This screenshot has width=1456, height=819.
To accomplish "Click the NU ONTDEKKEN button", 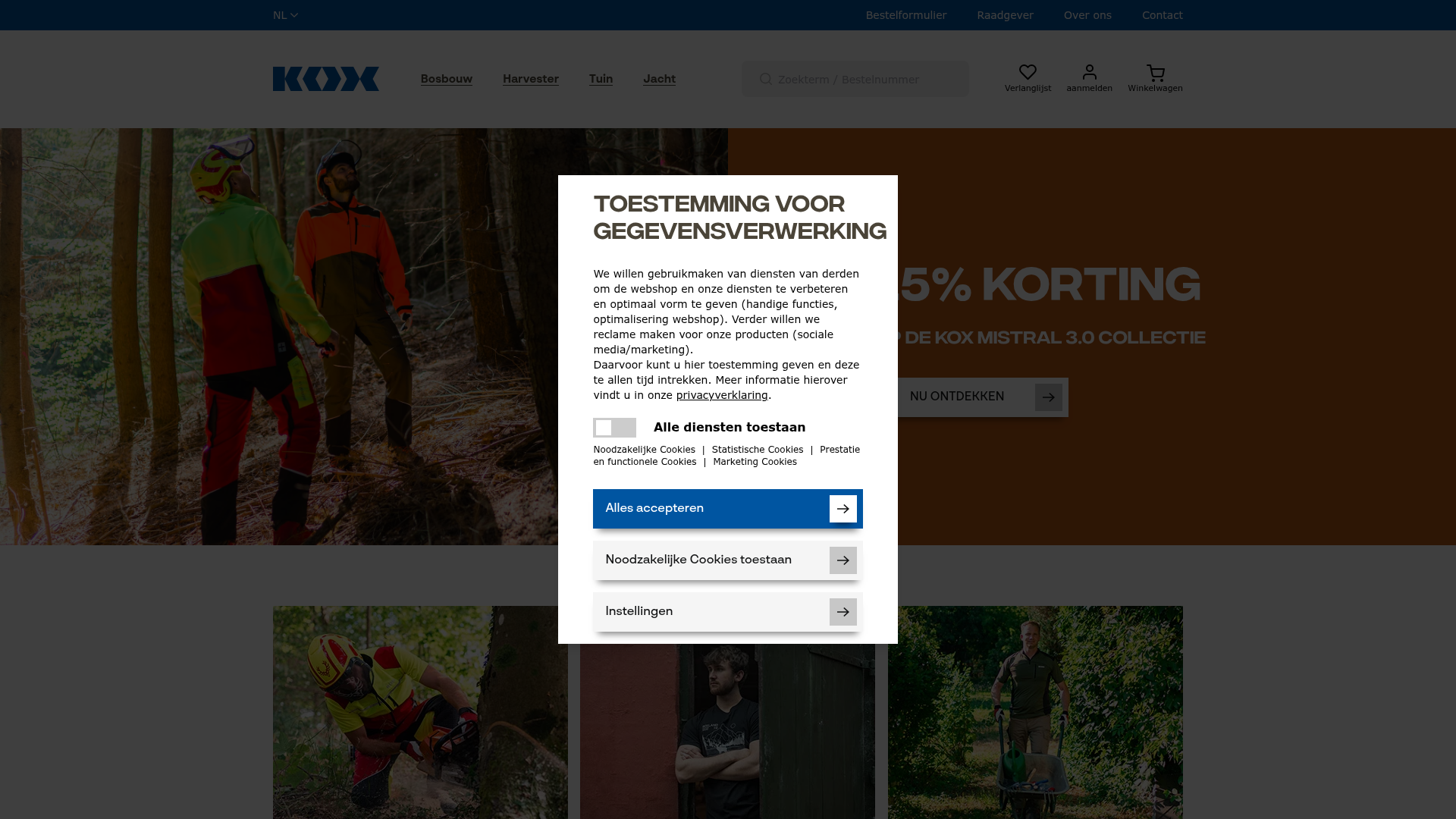I will point(983,397).
